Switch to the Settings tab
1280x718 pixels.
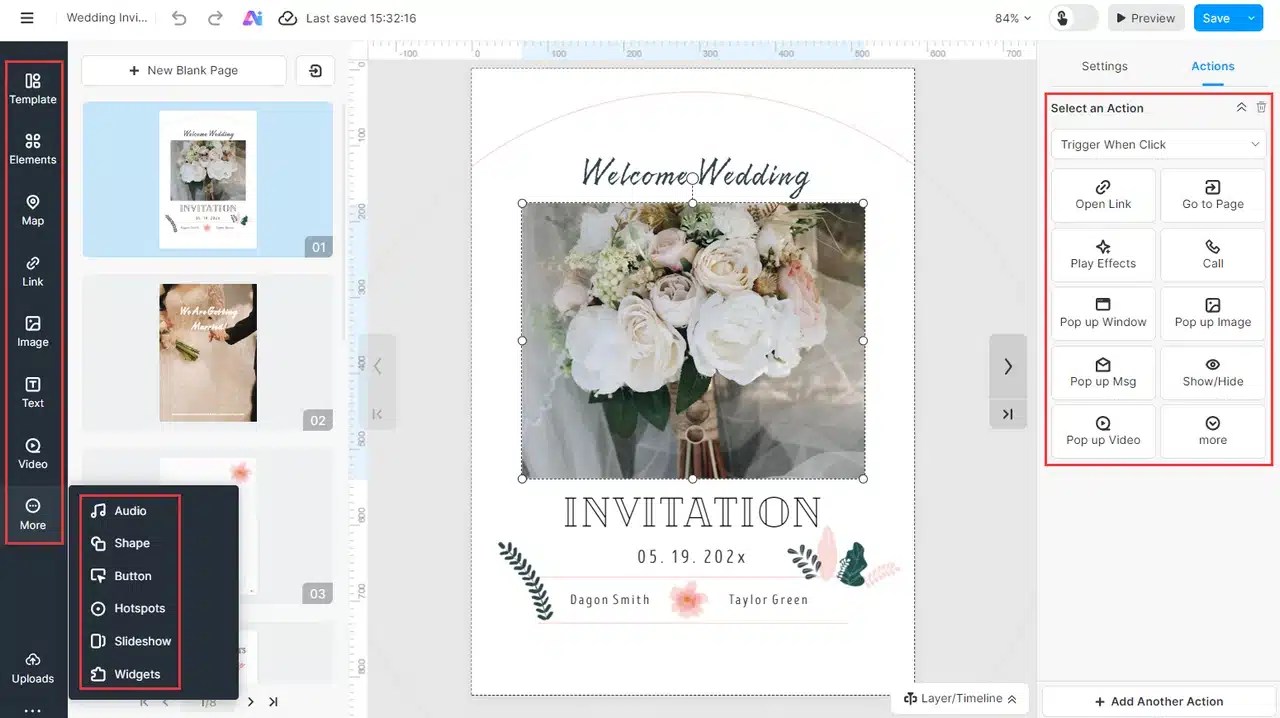click(1104, 65)
